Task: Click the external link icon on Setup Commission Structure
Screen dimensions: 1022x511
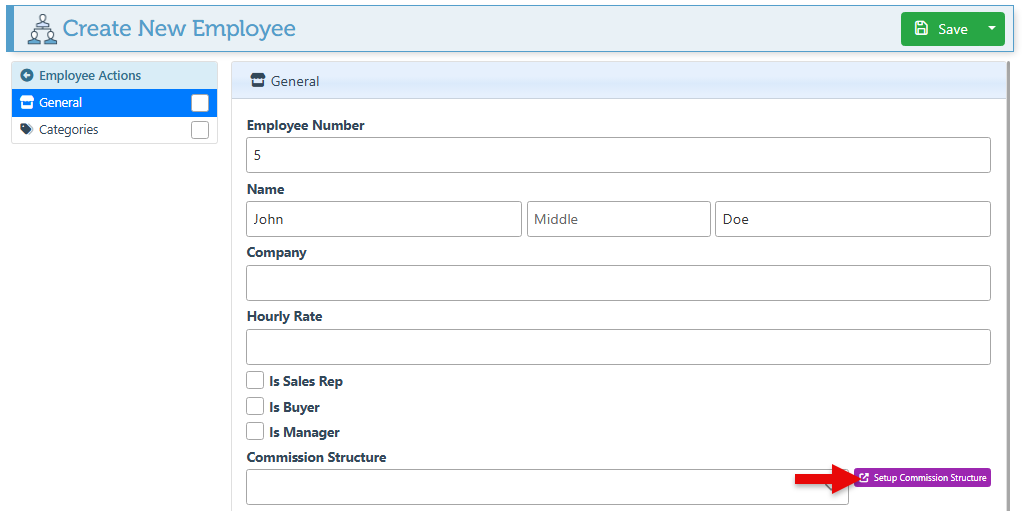Action: coord(864,478)
